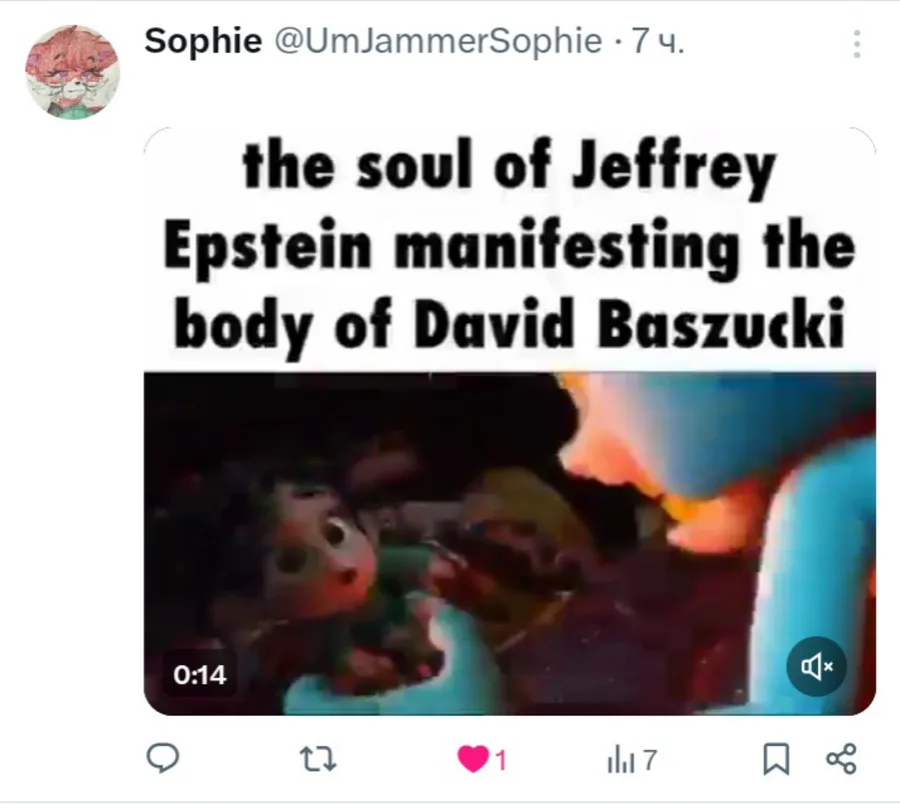
Task: Click the 0:14 video duration badge
Action: [x=200, y=675]
